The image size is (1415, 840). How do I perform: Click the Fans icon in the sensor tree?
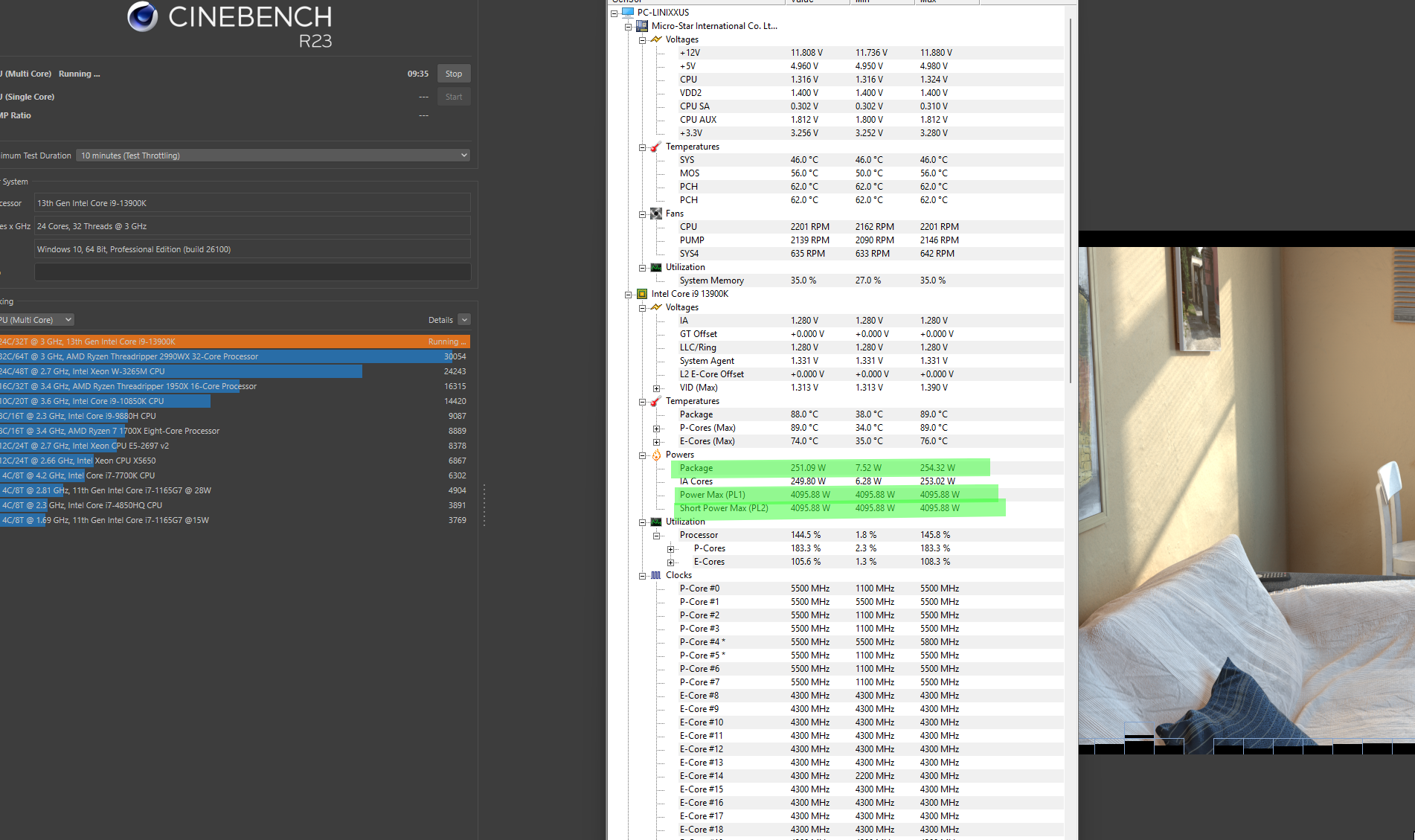point(655,214)
